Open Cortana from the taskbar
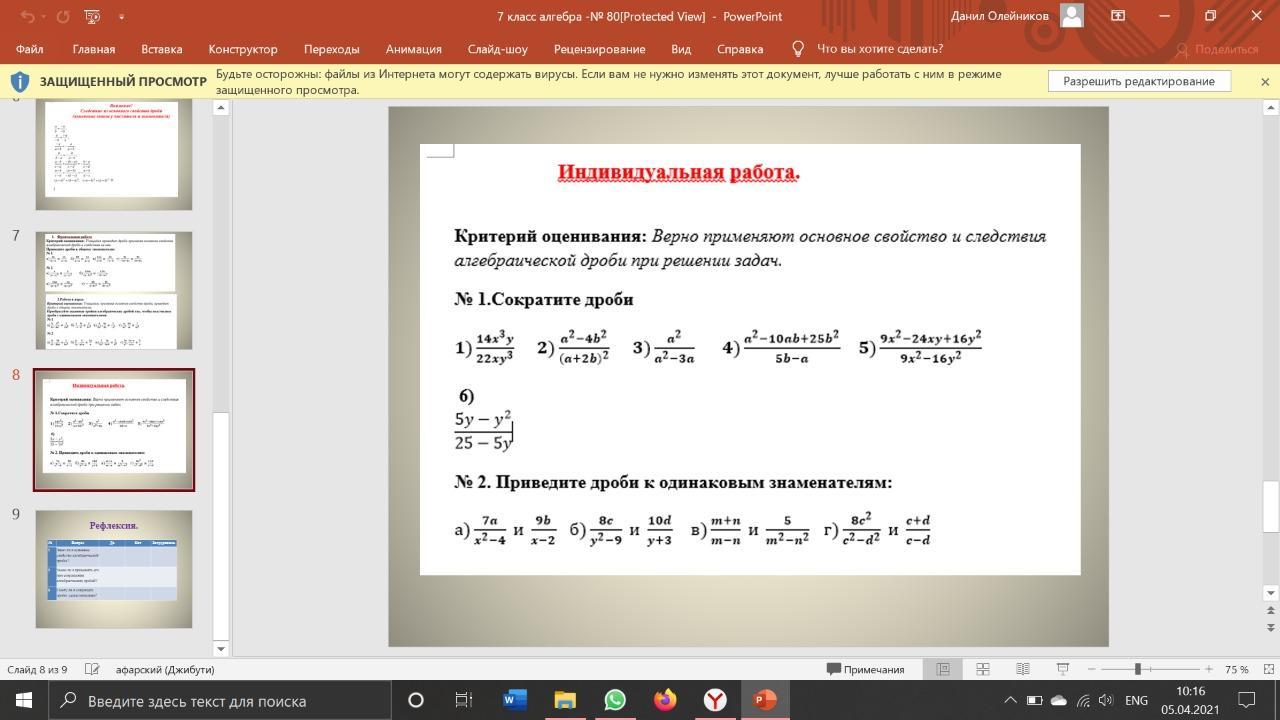 pyautogui.click(x=415, y=700)
